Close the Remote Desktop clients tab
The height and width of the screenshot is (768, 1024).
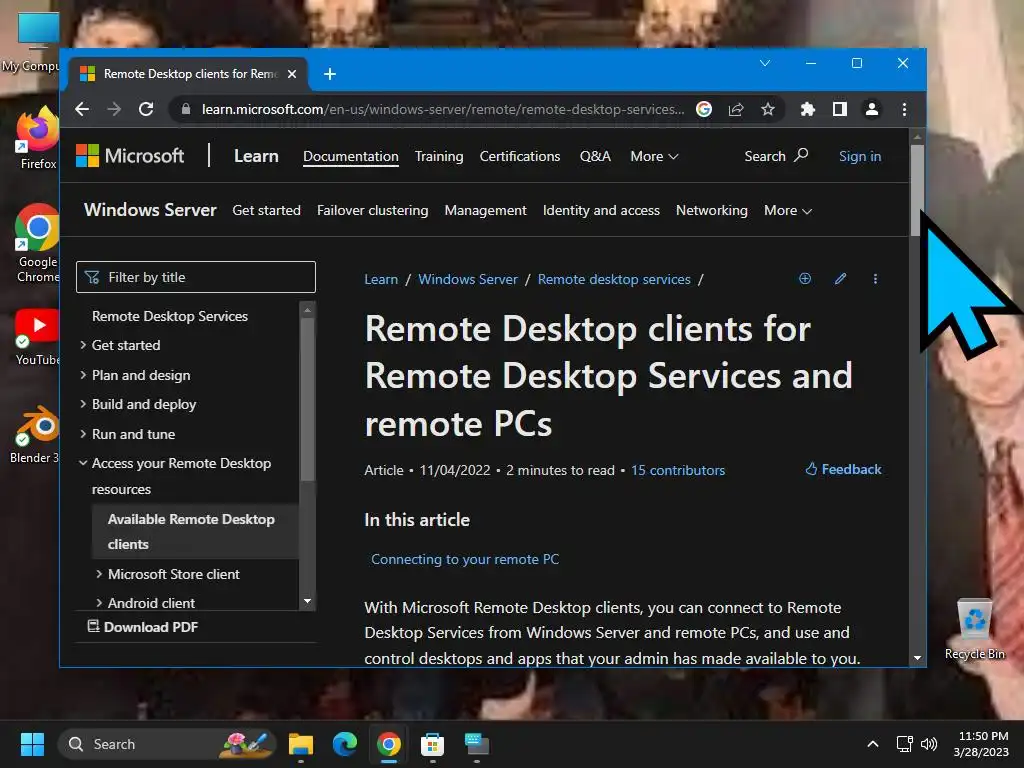coord(292,74)
